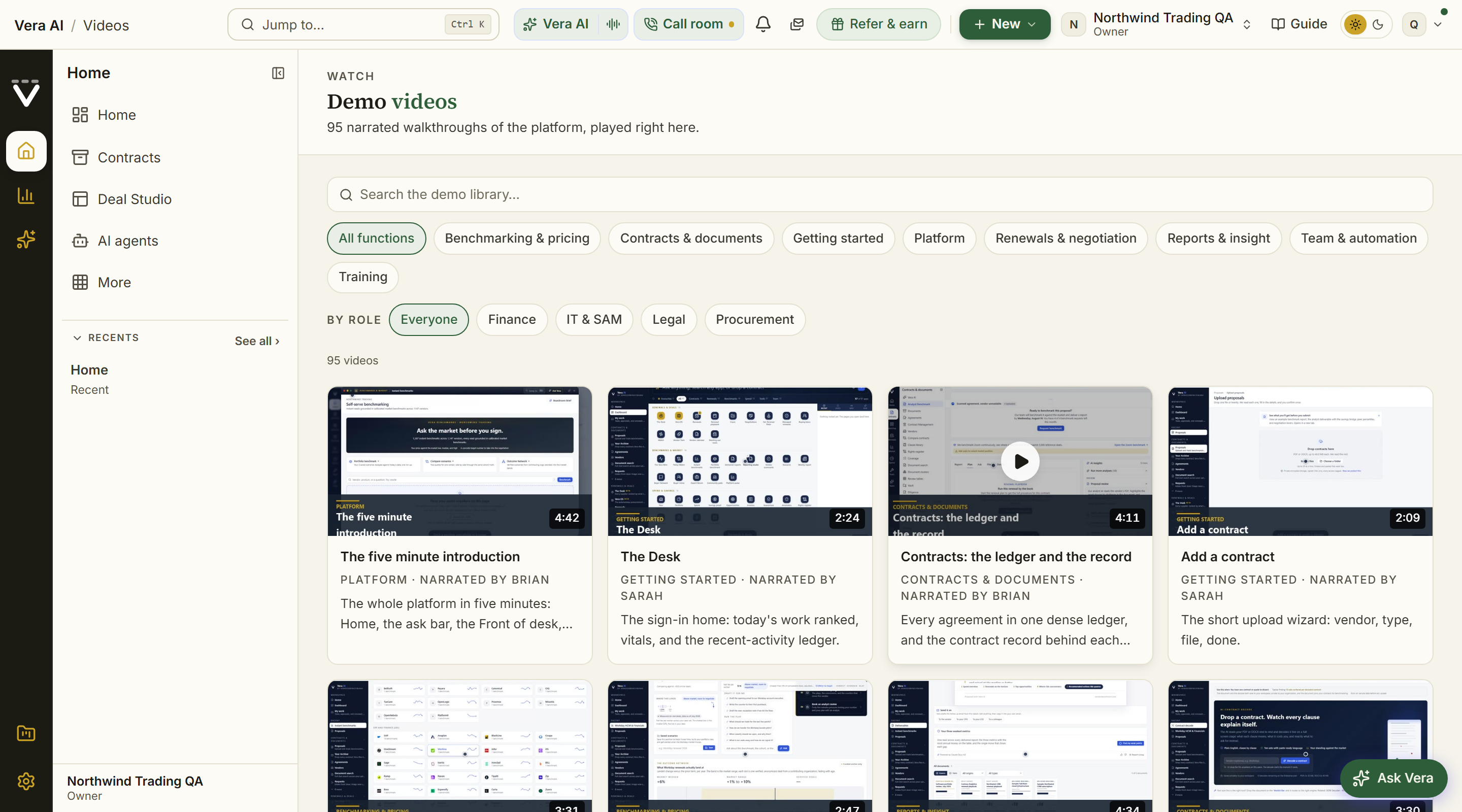Click the Ask Vera floating button
The width and height of the screenshot is (1462, 812).
click(1393, 778)
